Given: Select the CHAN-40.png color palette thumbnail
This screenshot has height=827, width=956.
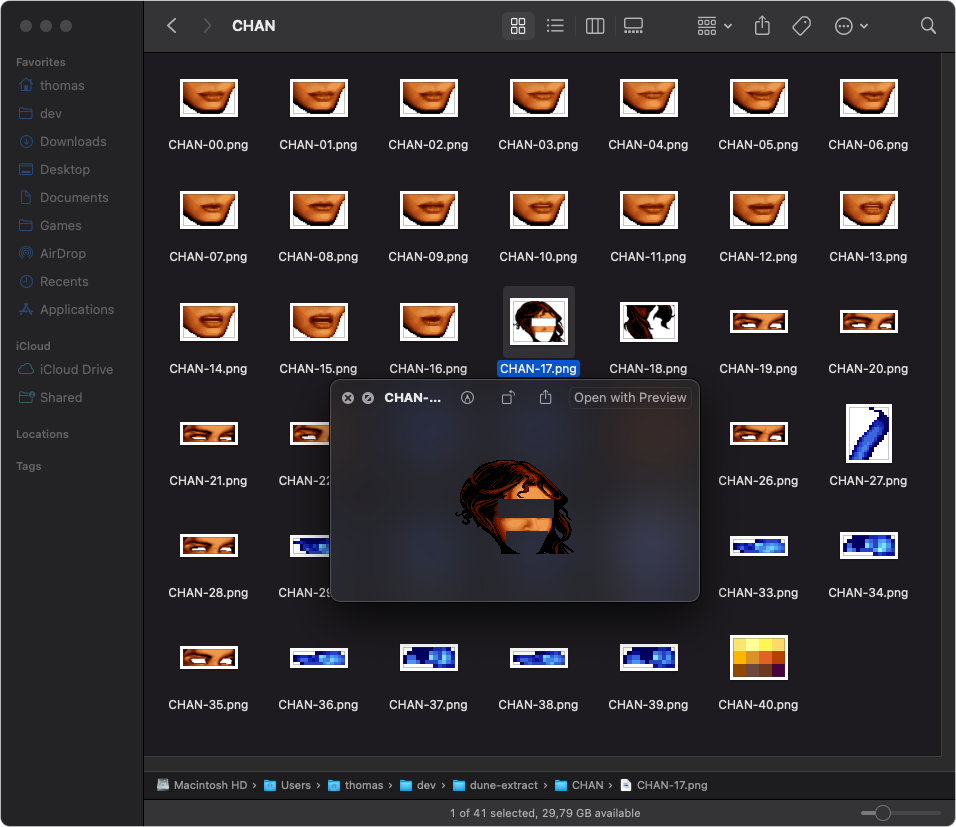Looking at the screenshot, I should tap(758, 658).
